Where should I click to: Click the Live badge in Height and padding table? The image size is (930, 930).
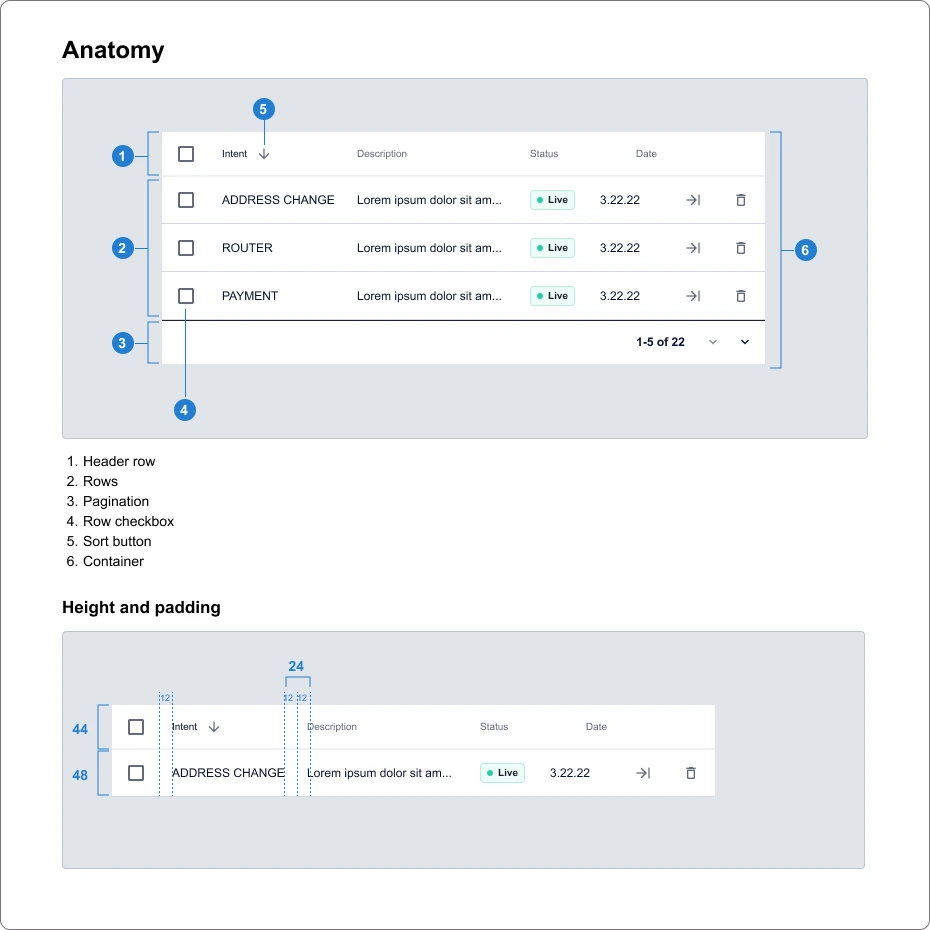pos(502,773)
